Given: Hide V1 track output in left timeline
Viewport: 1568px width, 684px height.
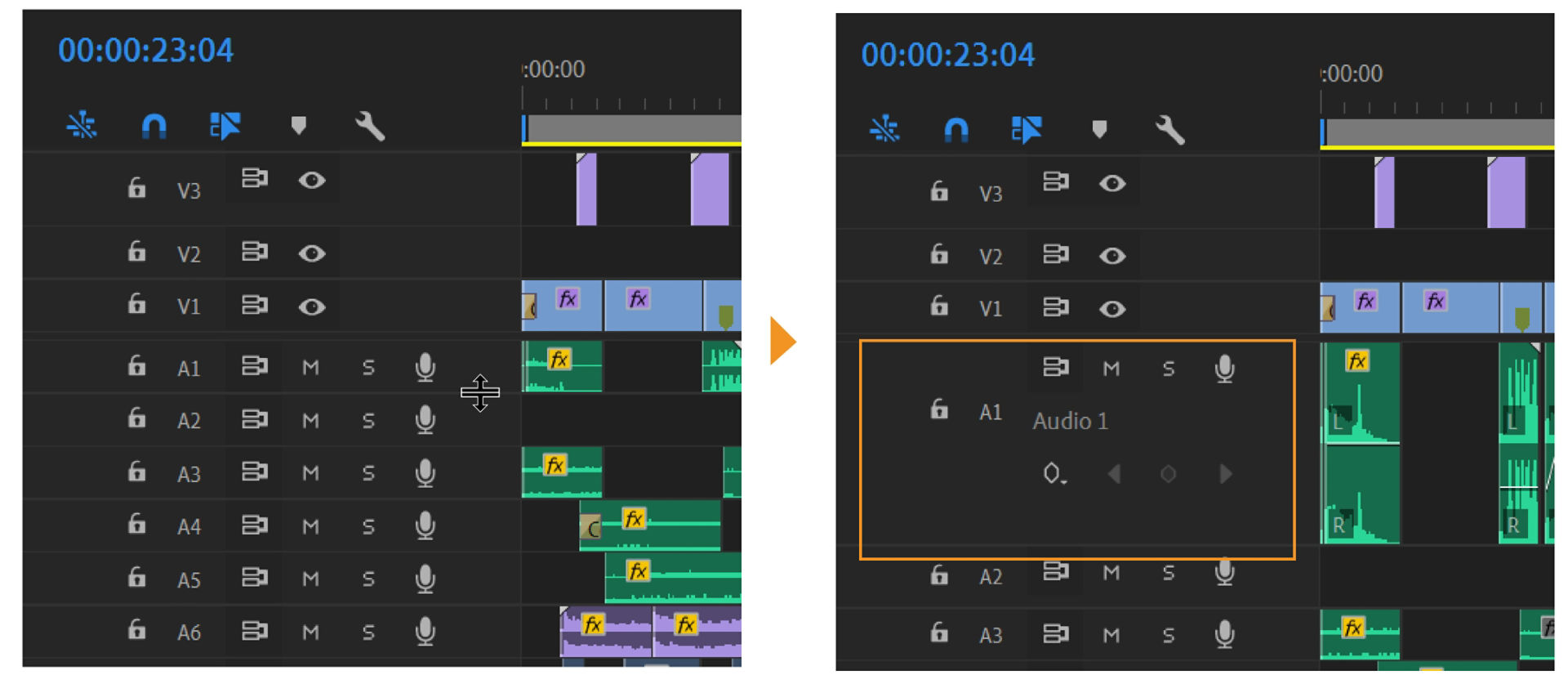Looking at the screenshot, I should 312,307.
